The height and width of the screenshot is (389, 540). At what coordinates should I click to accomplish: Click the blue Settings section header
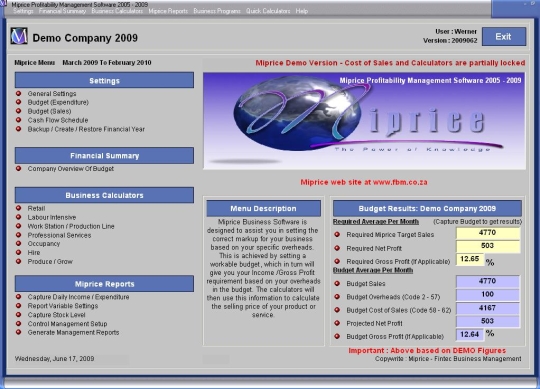(104, 80)
